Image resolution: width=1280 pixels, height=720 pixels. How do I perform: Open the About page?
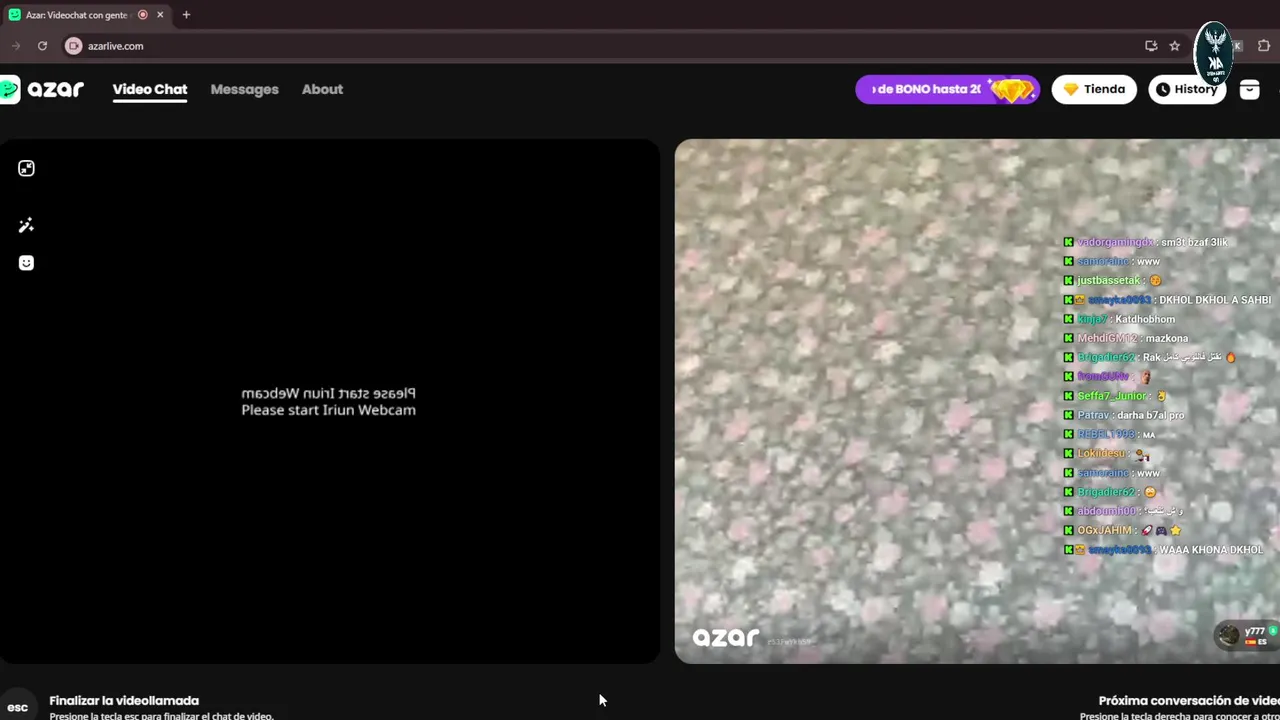(x=322, y=89)
